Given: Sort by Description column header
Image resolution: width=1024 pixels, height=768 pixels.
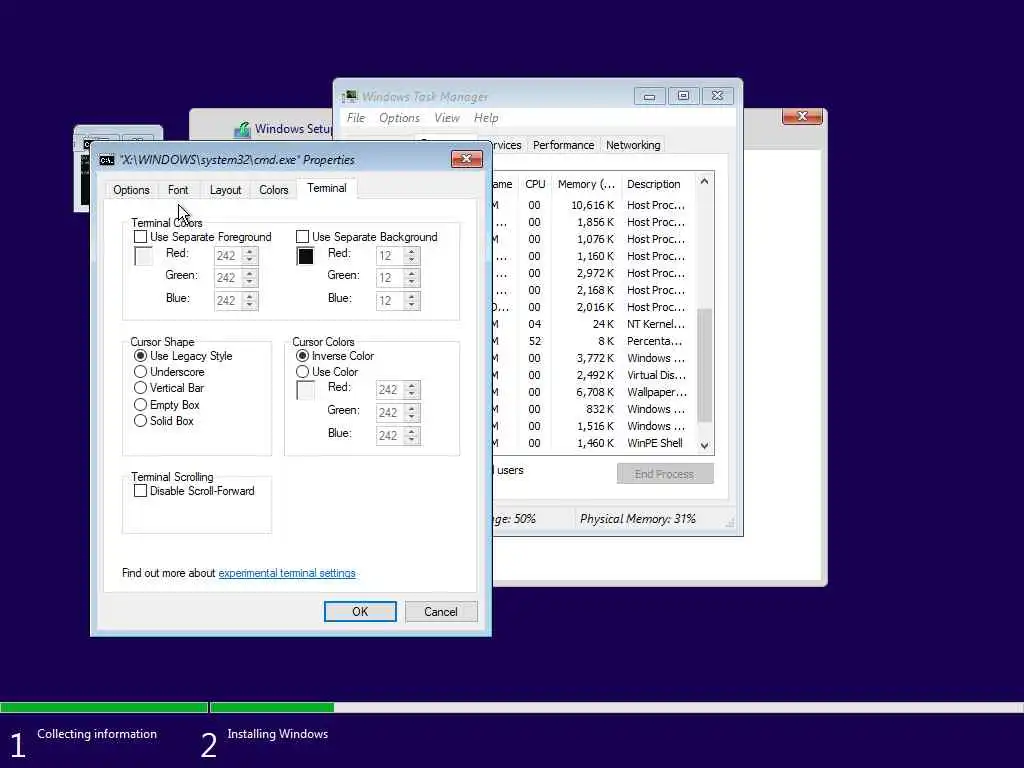Looking at the screenshot, I should (x=658, y=184).
